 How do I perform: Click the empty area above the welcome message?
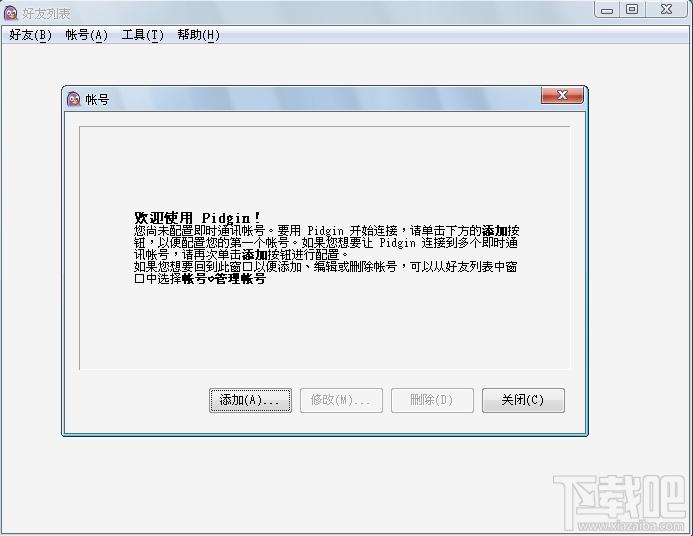[x=325, y=165]
